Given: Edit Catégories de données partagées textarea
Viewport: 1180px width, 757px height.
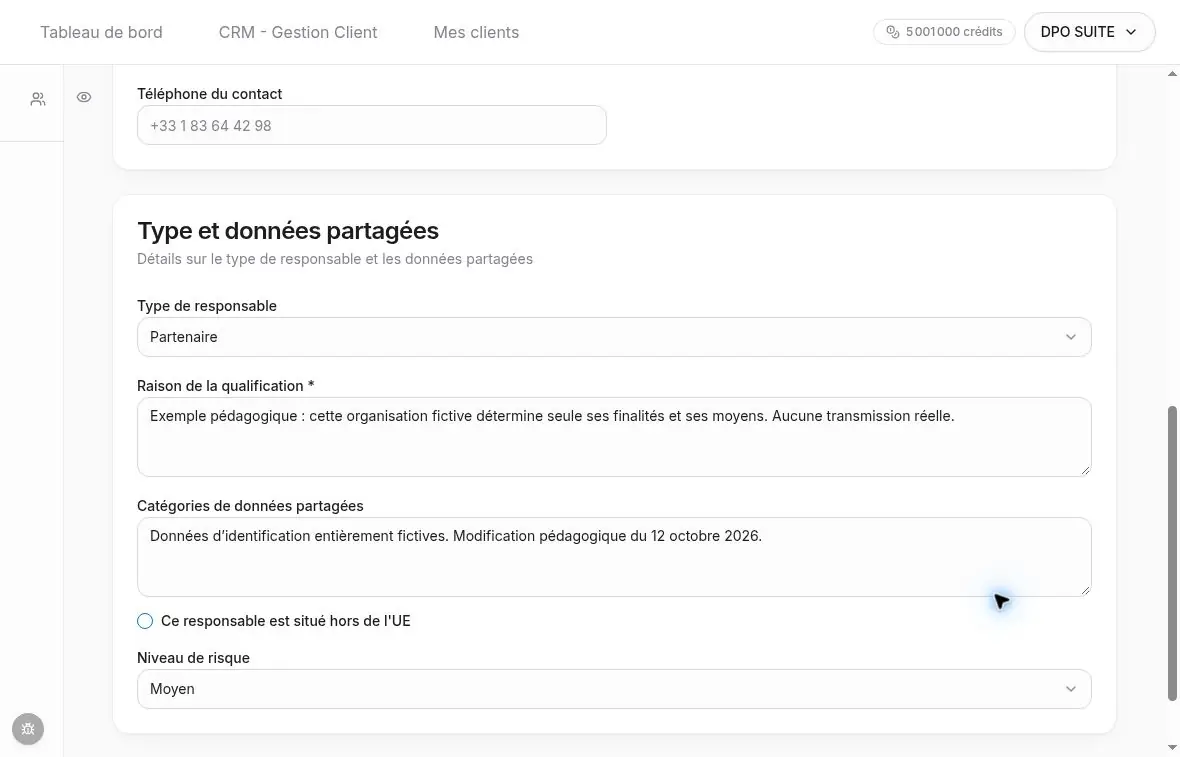Looking at the screenshot, I should [x=614, y=557].
